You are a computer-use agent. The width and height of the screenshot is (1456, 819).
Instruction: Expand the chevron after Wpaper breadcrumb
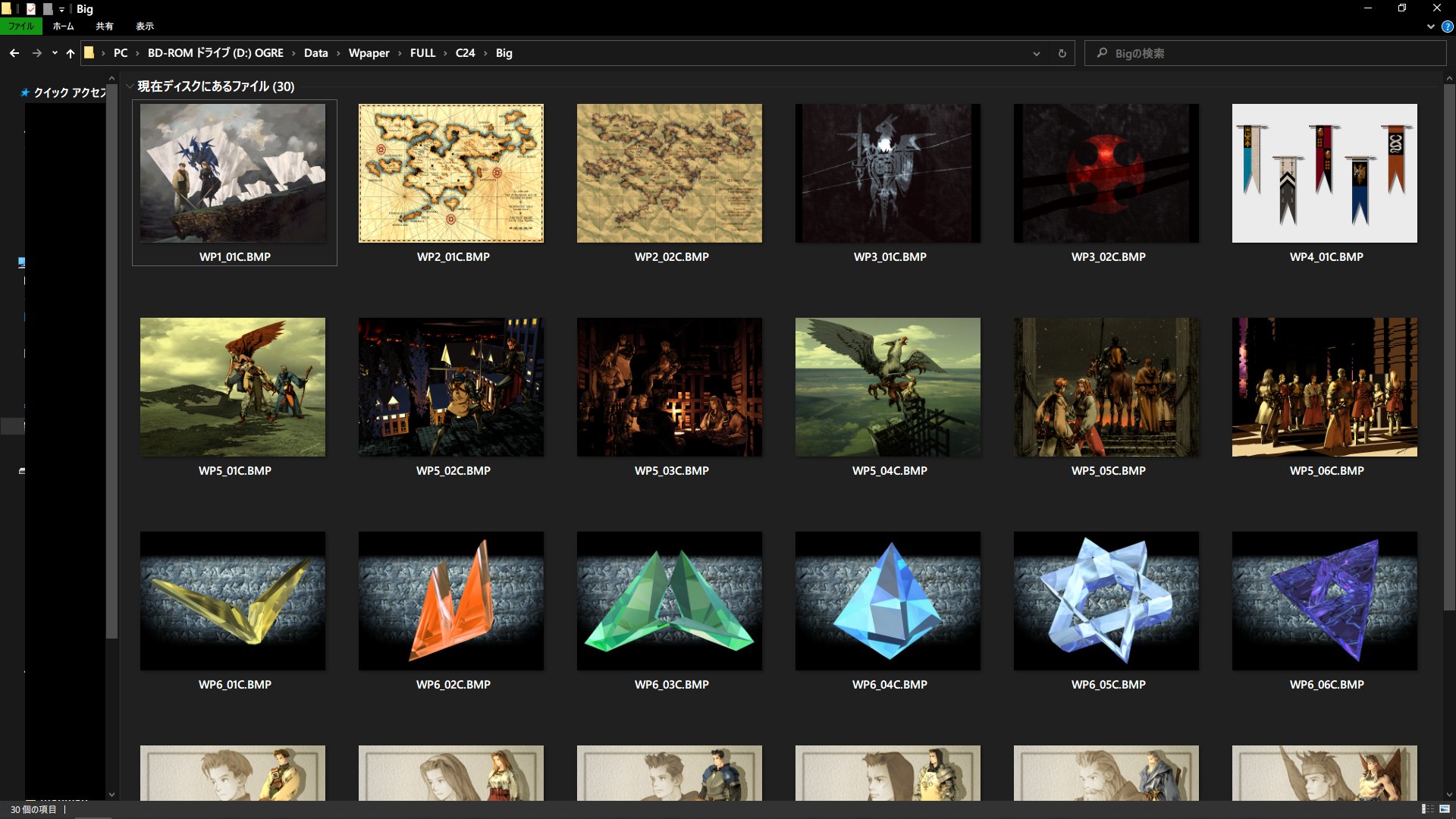[x=400, y=53]
